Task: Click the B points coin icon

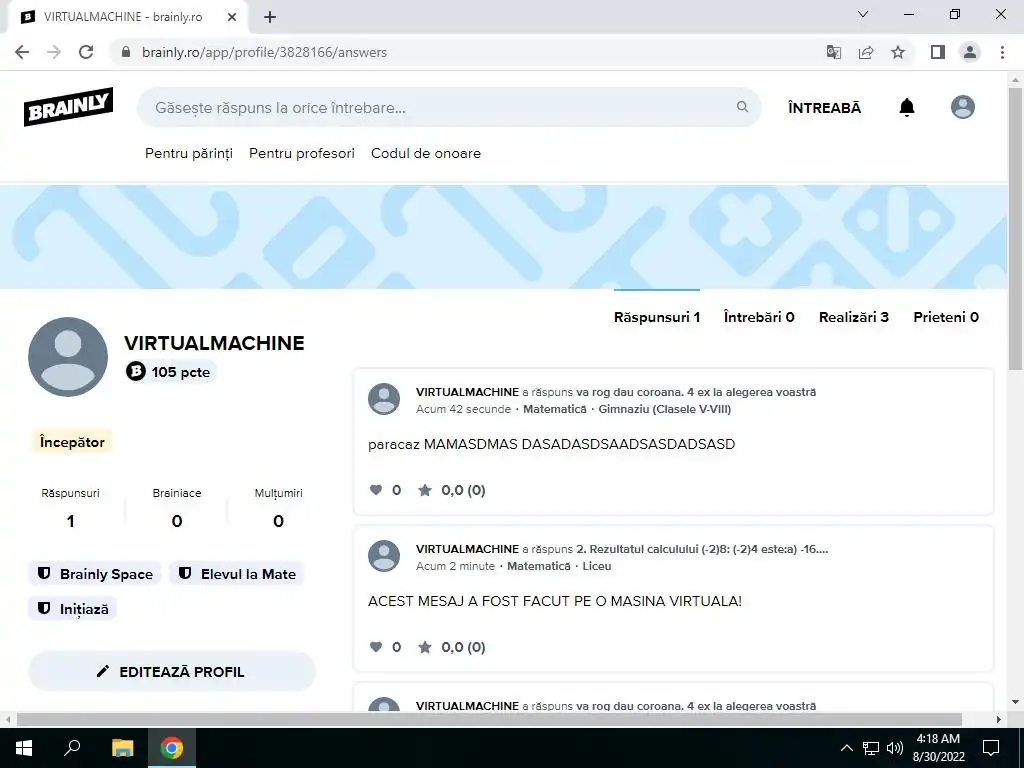Action: 136,372
